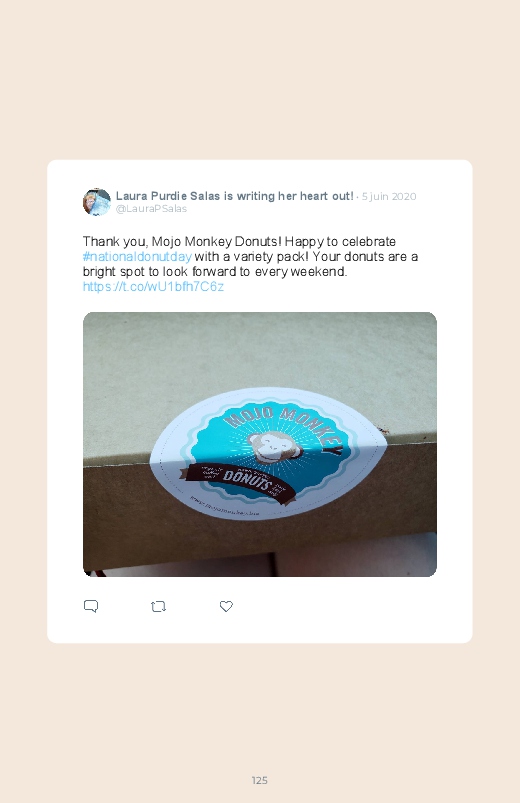Click the website URL on sticker bottom
Image resolution: width=520 pixels, height=803 pixels.
224,506
